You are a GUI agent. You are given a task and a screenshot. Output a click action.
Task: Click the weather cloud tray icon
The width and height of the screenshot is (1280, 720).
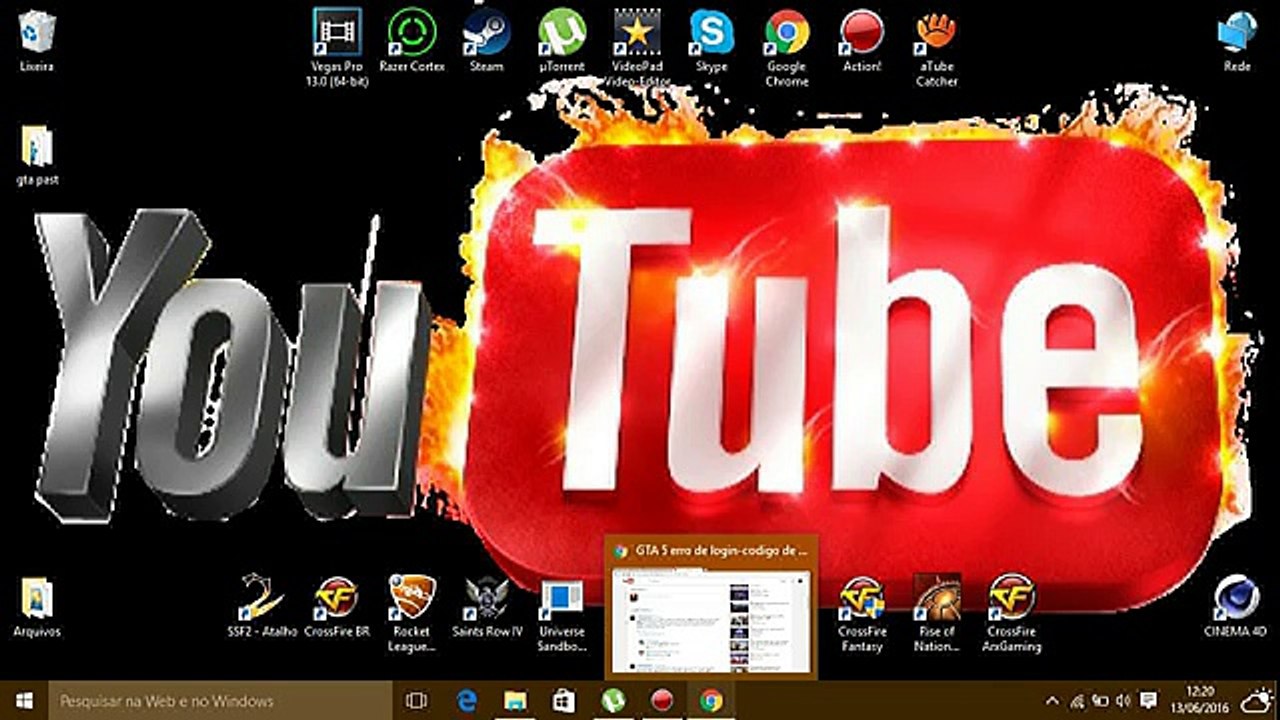pyautogui.click(x=1256, y=700)
